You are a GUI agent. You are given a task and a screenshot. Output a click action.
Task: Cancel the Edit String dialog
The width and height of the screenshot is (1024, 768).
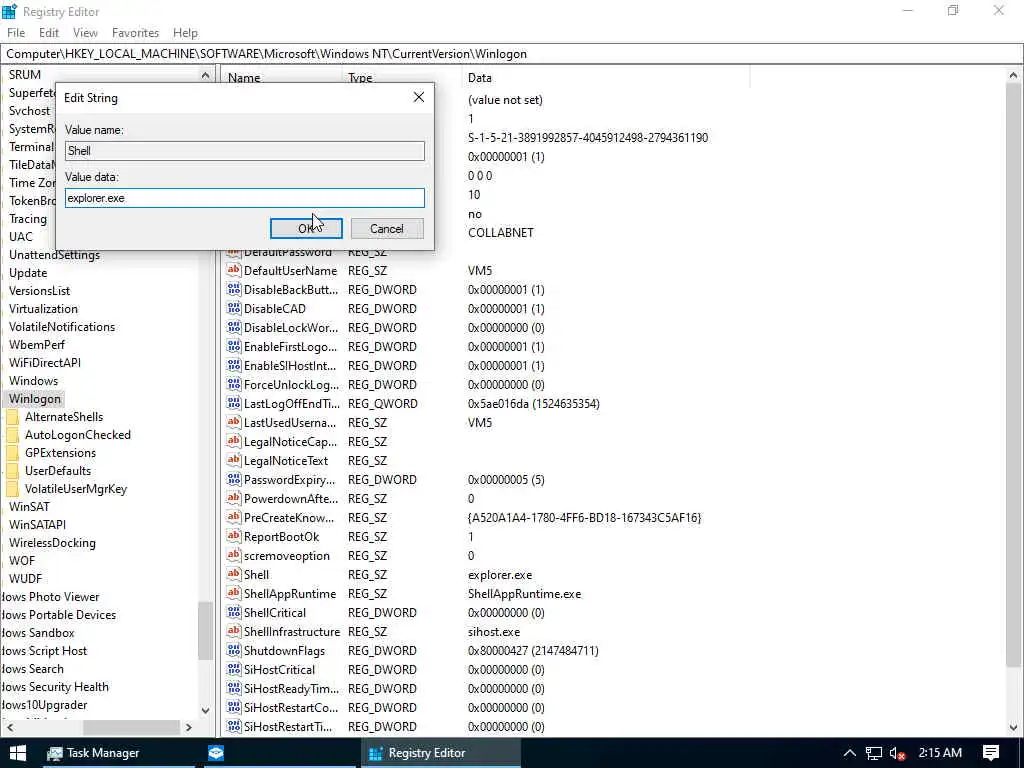point(387,229)
